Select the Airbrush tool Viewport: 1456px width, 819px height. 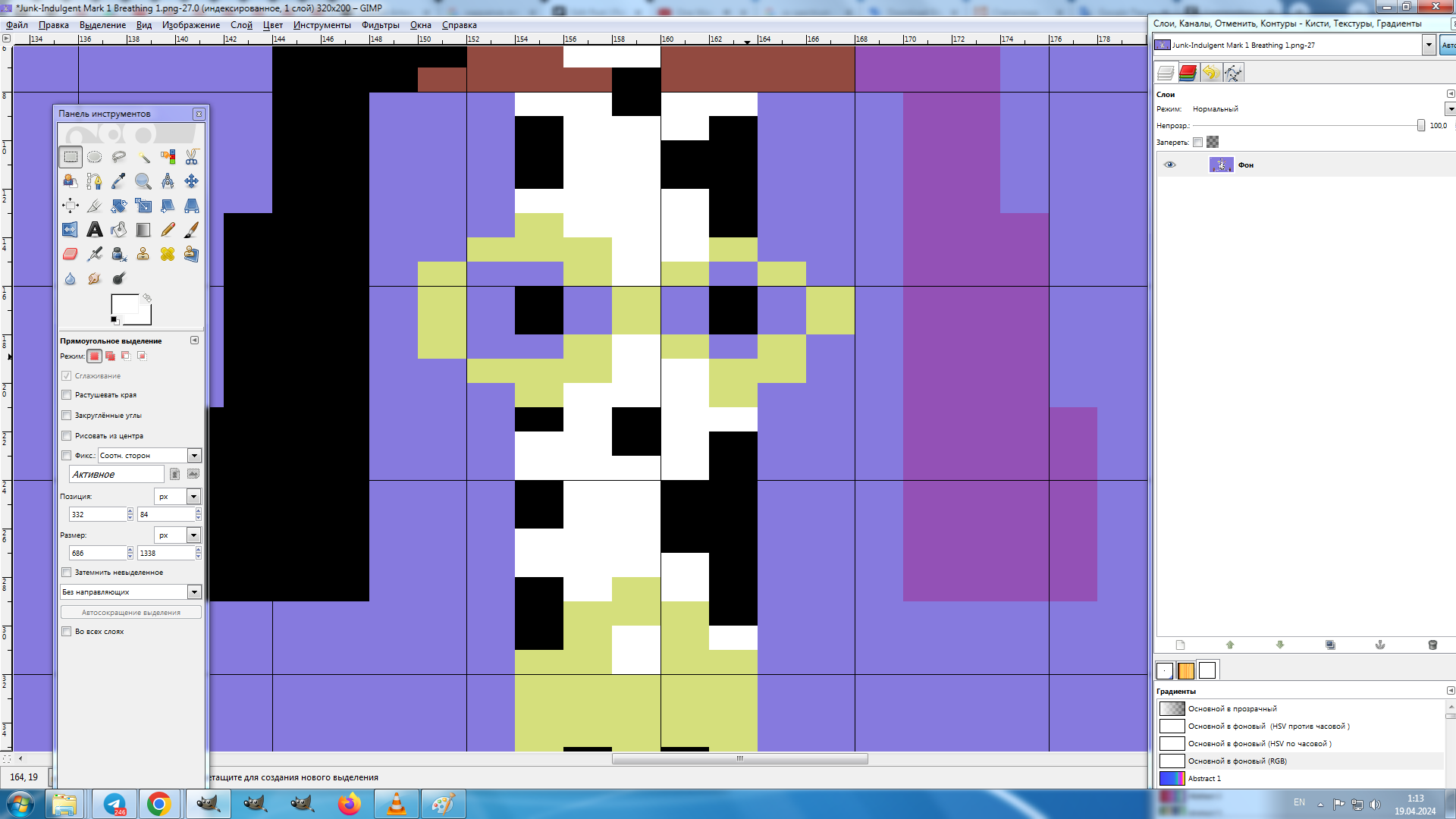tap(95, 254)
